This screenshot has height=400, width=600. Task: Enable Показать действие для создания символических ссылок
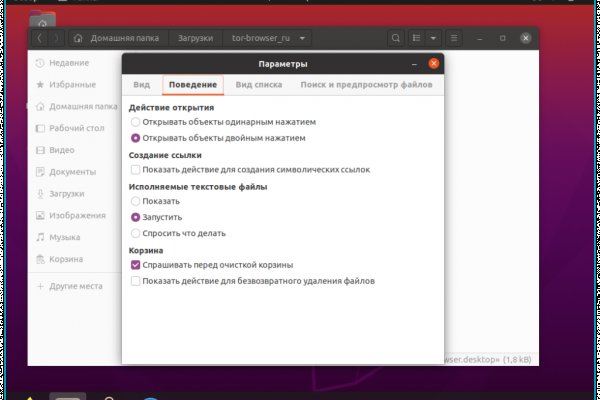pyautogui.click(x=136, y=171)
